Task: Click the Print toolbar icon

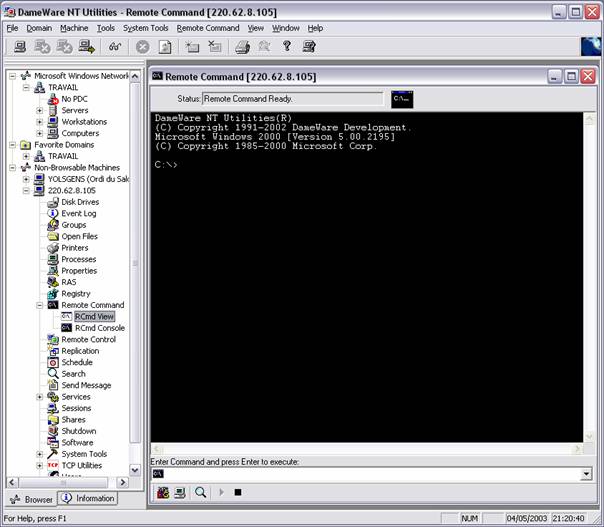Action: click(x=243, y=47)
